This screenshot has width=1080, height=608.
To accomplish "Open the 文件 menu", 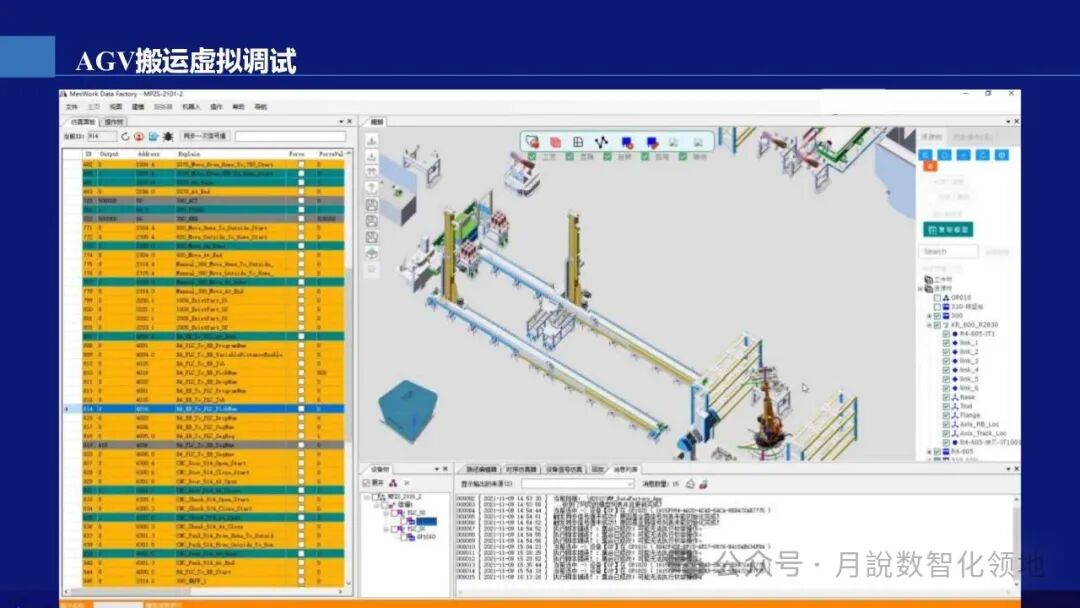I will (72, 107).
